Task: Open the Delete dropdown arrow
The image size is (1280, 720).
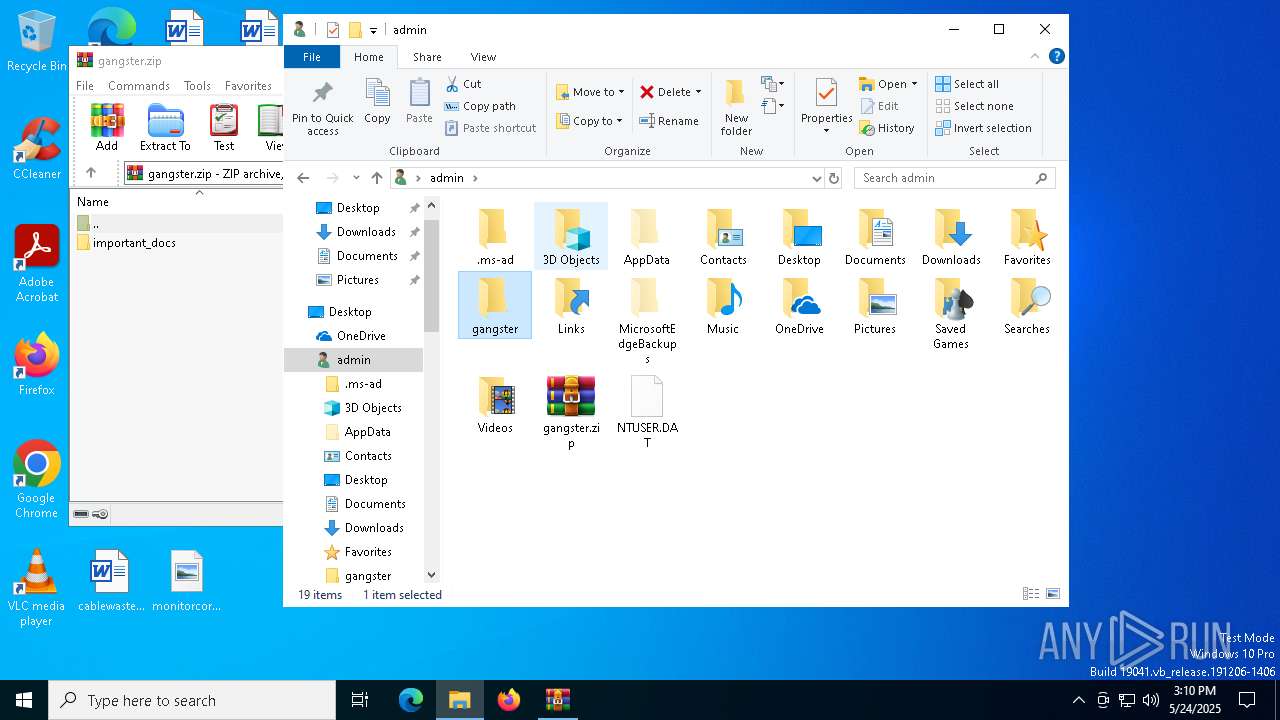Action: pyautogui.click(x=698, y=92)
